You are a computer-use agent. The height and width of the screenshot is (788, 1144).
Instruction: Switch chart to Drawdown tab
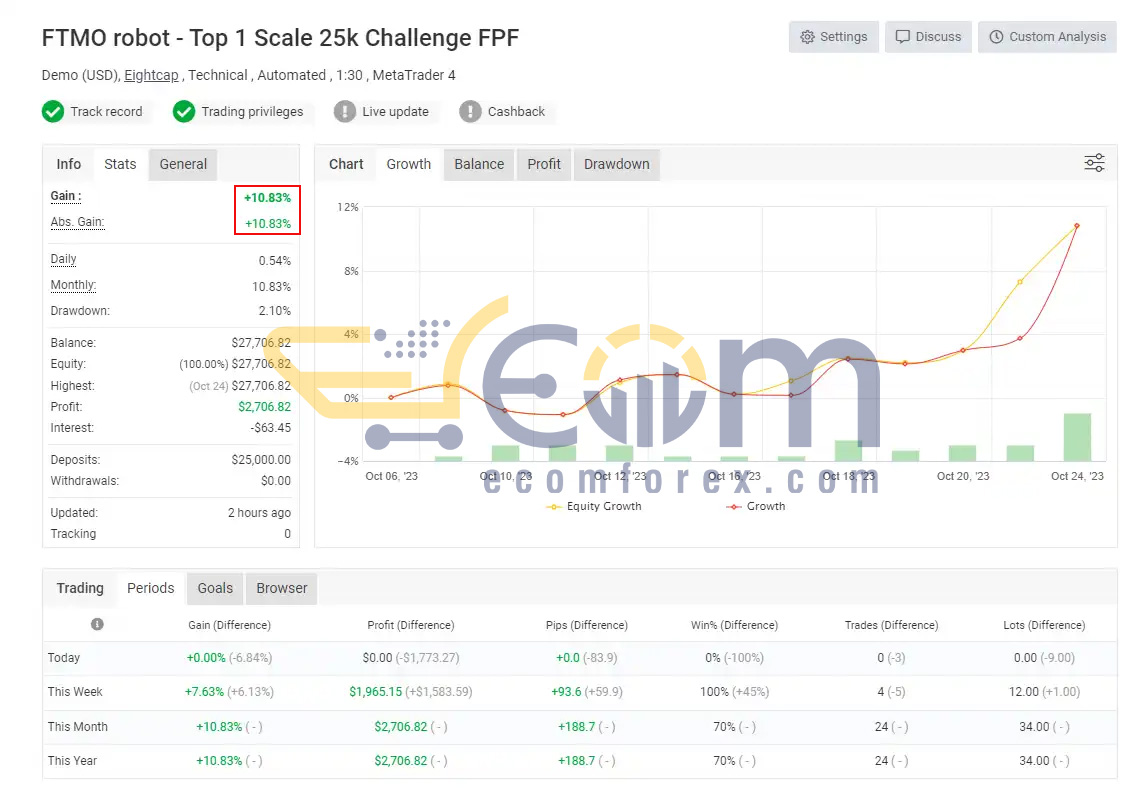coord(617,164)
